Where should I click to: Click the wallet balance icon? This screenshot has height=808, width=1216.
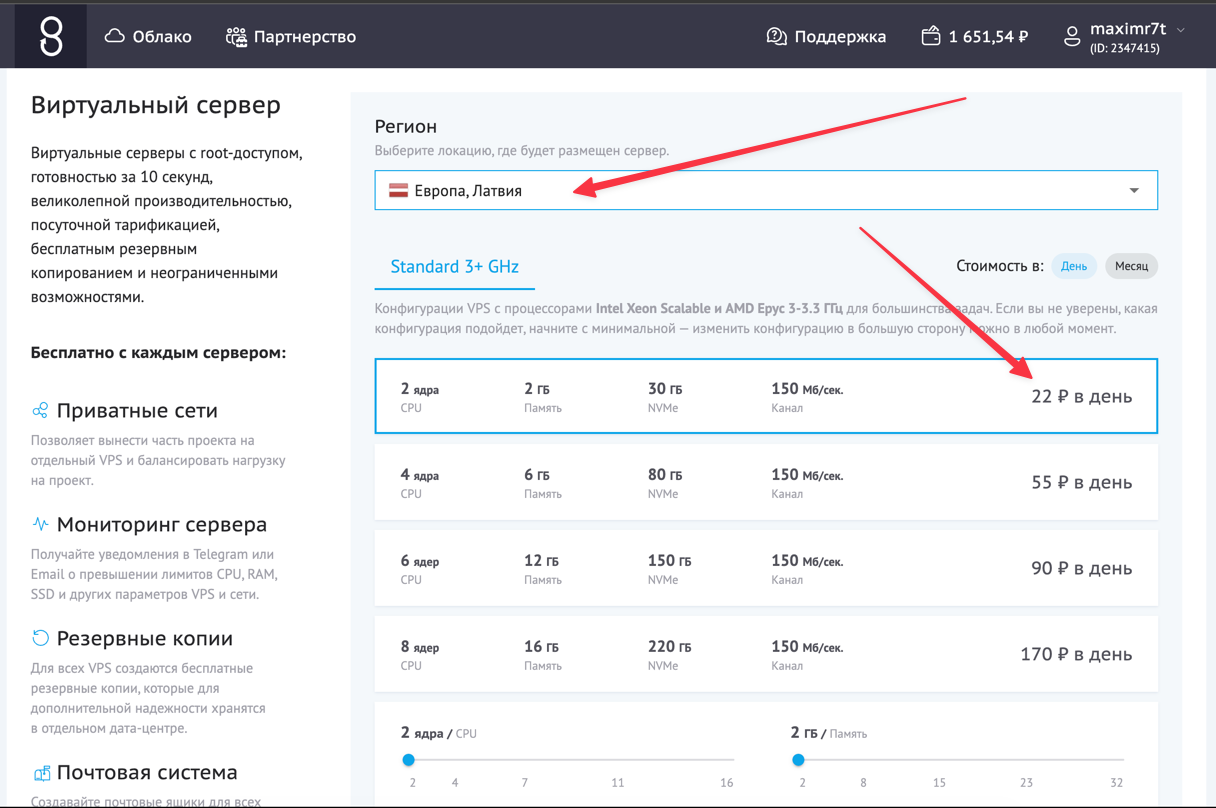click(x=930, y=37)
